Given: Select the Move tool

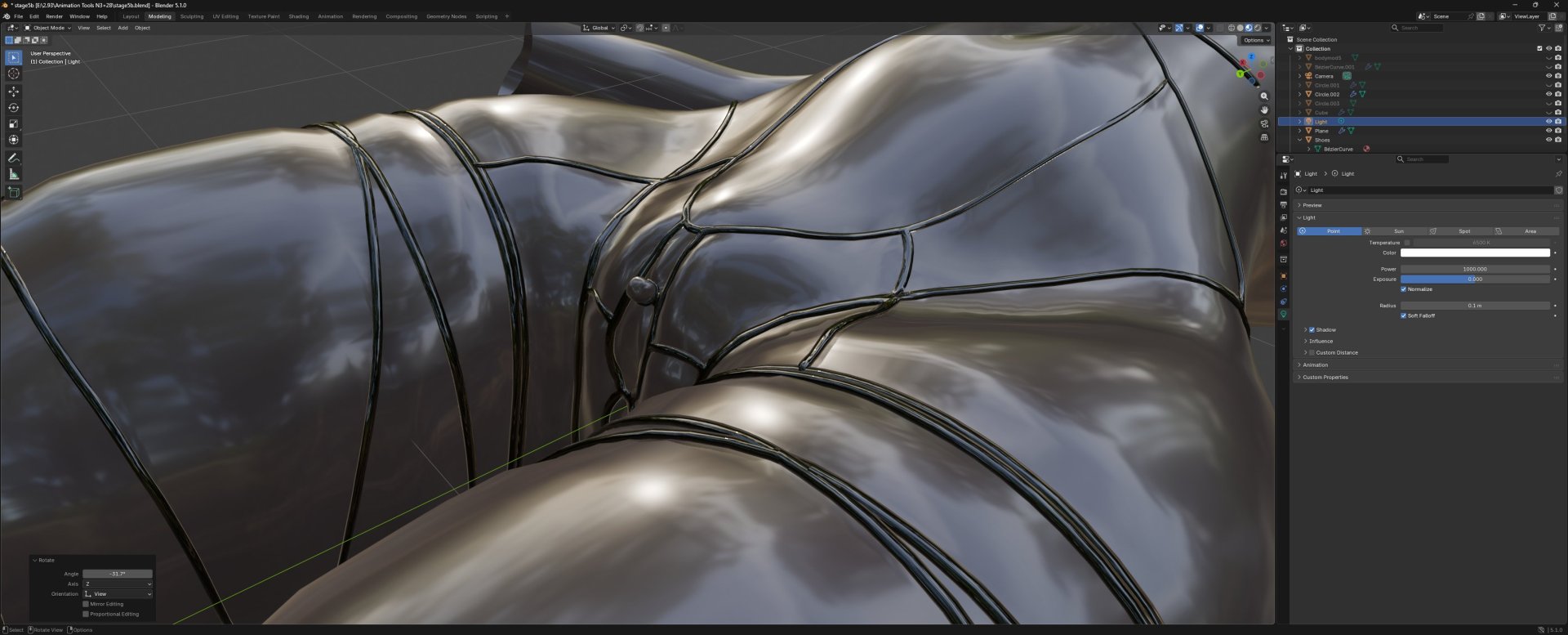Looking at the screenshot, I should point(13,92).
